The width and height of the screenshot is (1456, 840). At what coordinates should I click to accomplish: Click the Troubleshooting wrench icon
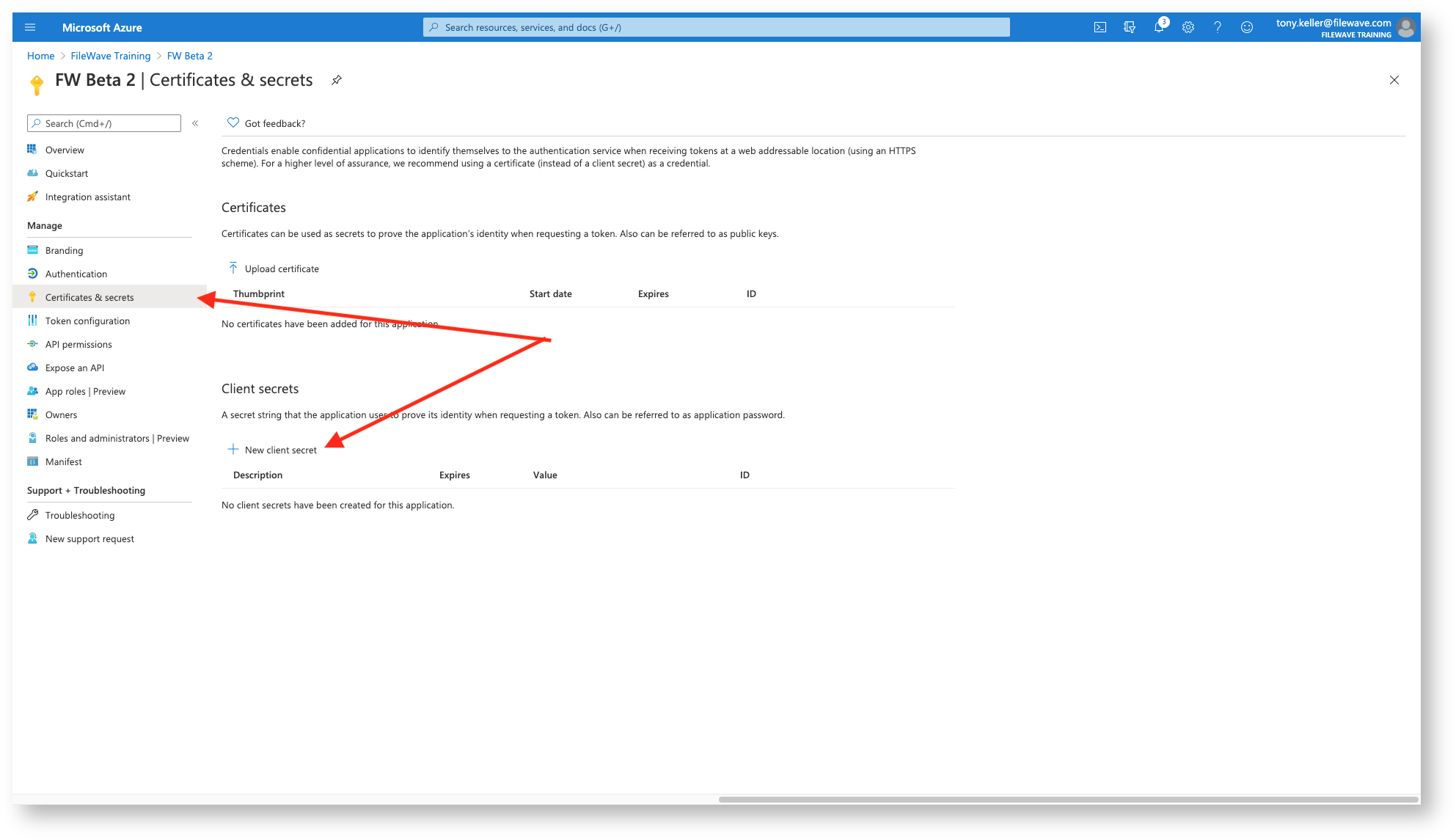point(32,514)
